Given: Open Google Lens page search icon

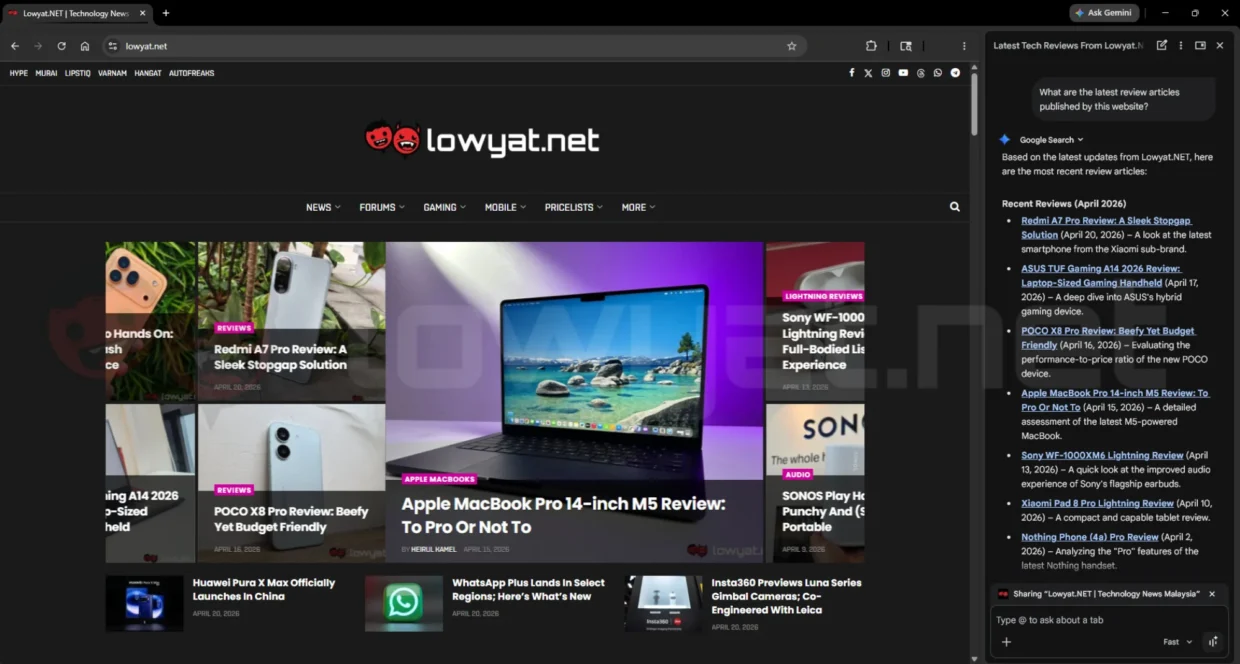Looking at the screenshot, I should tap(906, 46).
